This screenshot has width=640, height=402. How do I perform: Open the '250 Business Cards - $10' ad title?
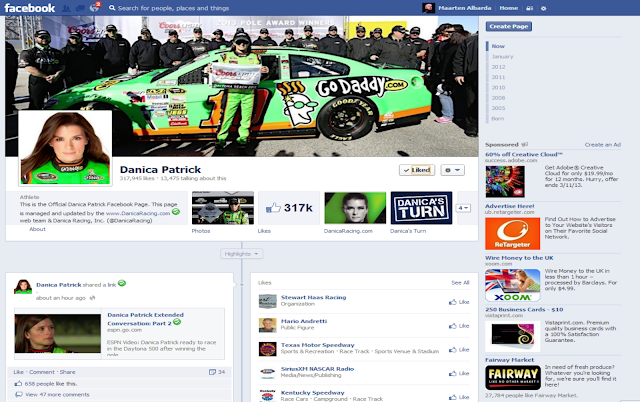click(x=524, y=309)
